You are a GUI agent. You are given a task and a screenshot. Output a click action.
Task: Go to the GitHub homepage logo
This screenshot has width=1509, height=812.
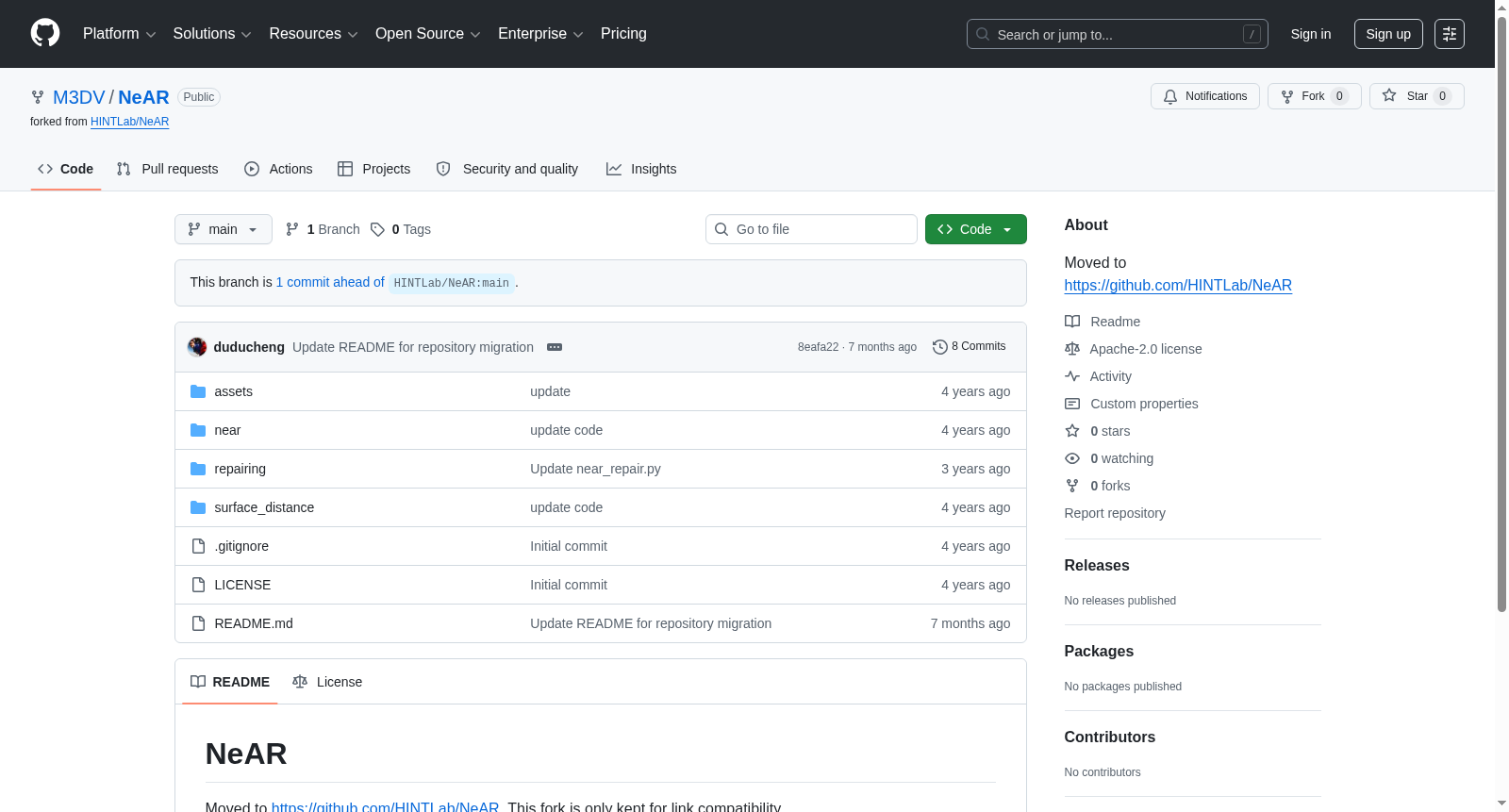tap(45, 34)
